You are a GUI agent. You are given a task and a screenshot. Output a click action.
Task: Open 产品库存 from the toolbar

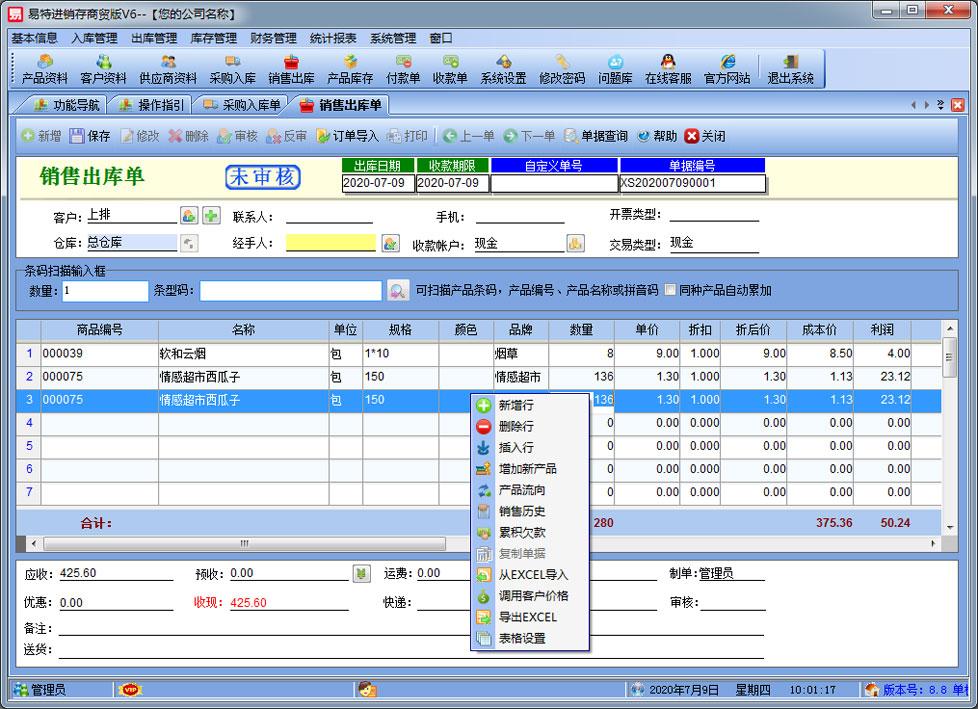350,69
